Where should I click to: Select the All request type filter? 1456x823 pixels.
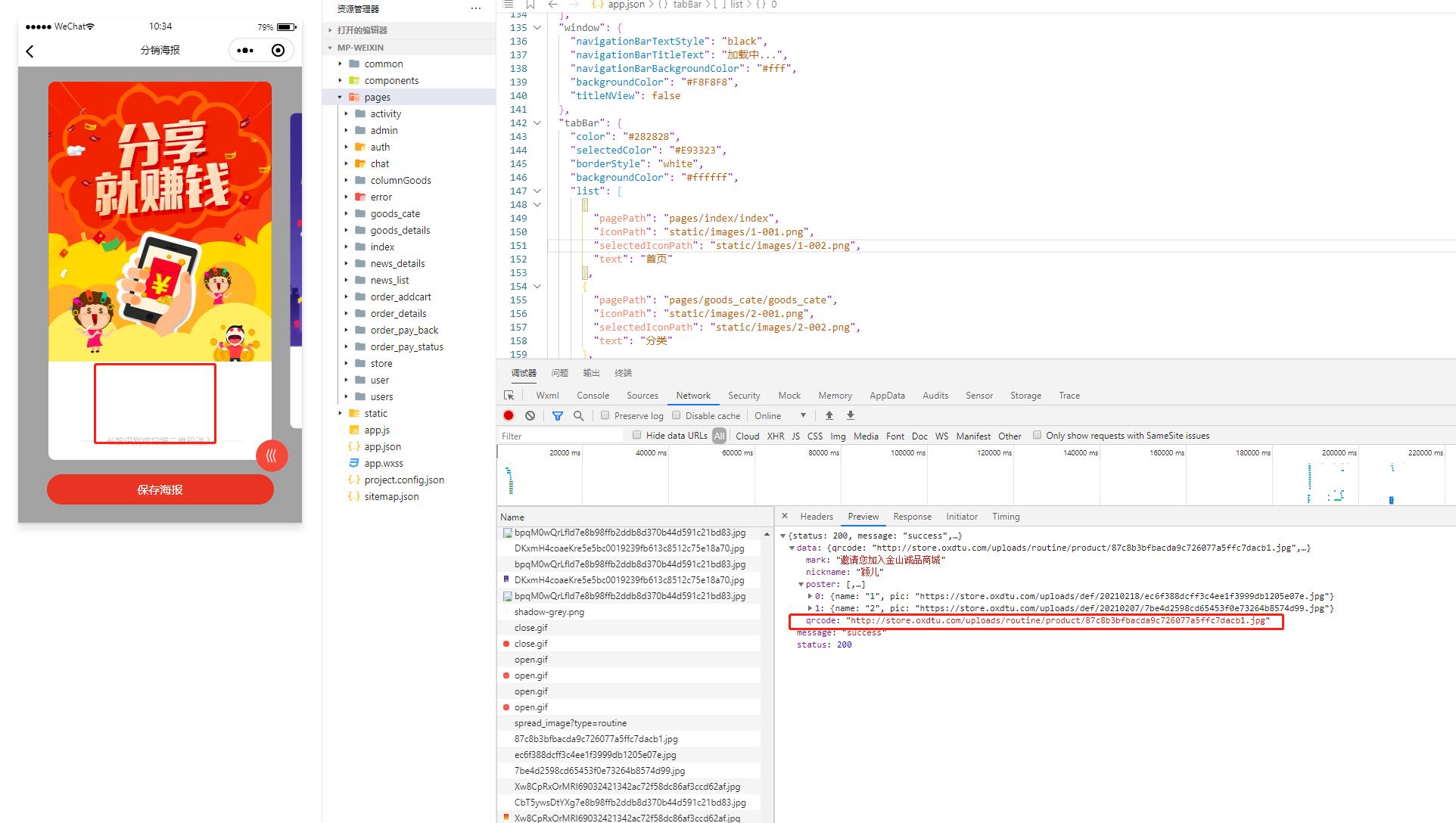click(x=719, y=436)
